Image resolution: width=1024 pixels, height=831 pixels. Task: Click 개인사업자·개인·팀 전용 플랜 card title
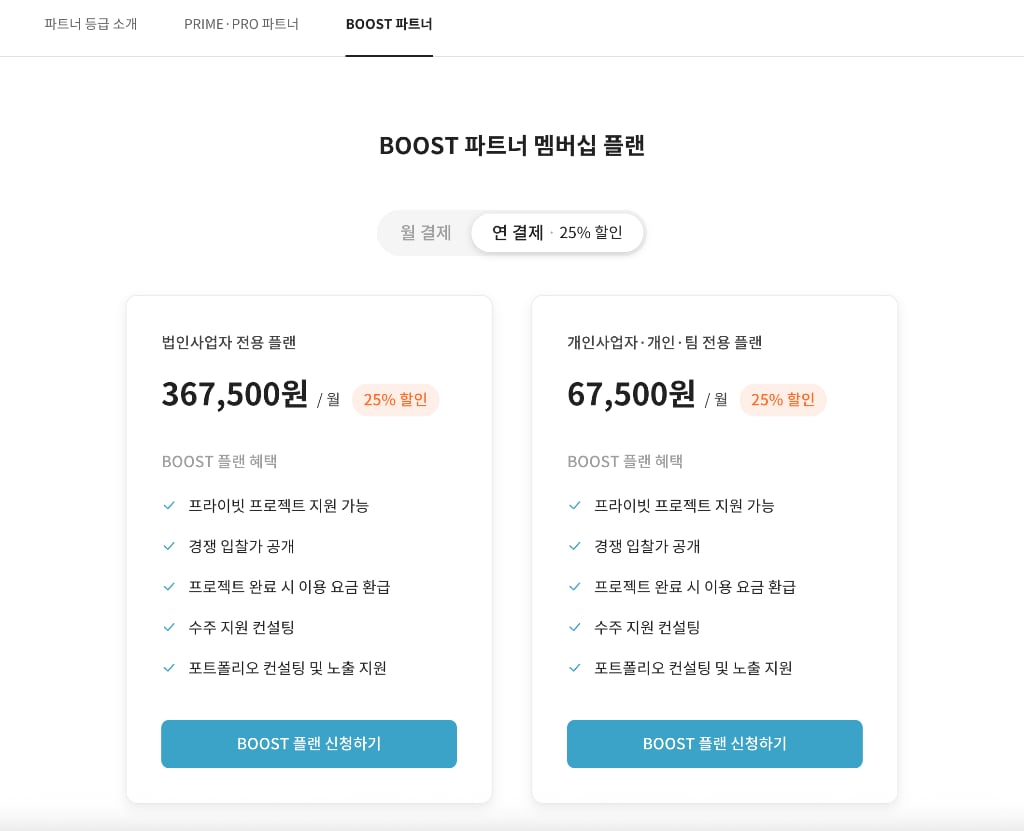tap(665, 342)
